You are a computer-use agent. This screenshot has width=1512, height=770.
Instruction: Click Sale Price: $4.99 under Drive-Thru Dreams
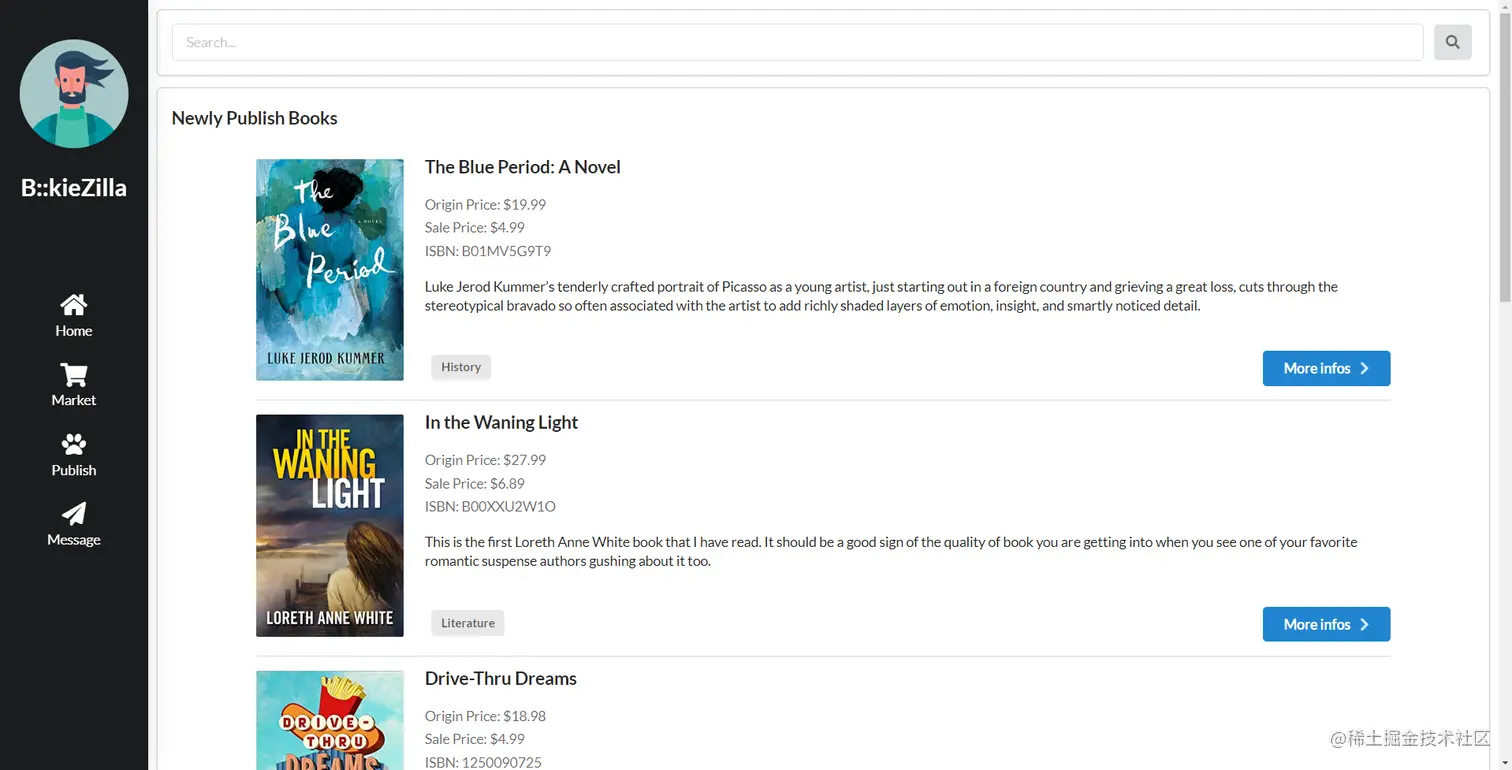(x=474, y=739)
